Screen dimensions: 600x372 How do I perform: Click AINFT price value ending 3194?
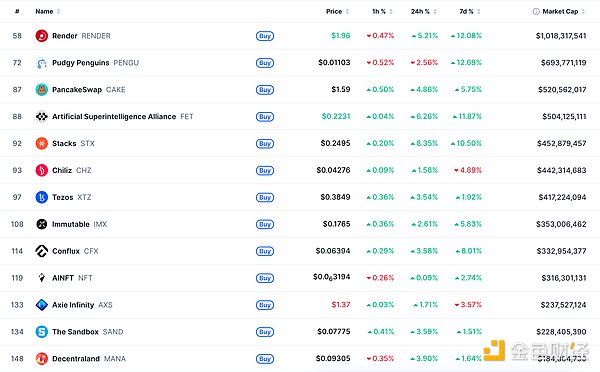[331, 277]
